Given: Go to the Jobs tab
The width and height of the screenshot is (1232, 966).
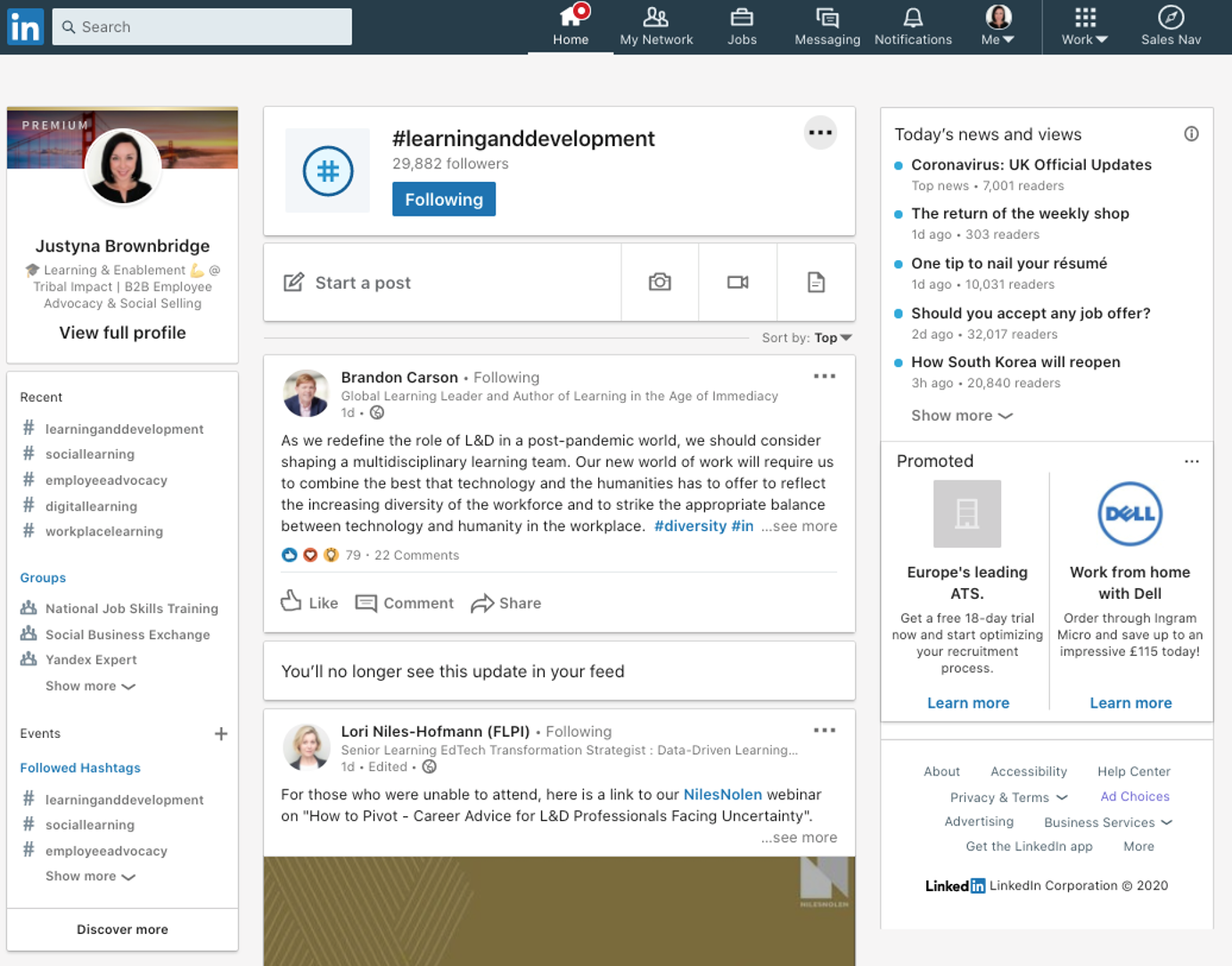Looking at the screenshot, I should coord(741,27).
